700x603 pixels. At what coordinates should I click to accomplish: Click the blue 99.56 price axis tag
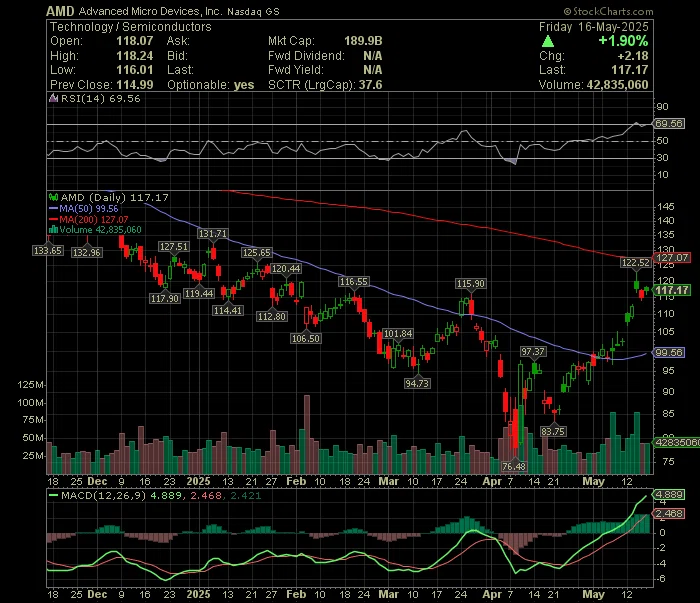point(668,353)
